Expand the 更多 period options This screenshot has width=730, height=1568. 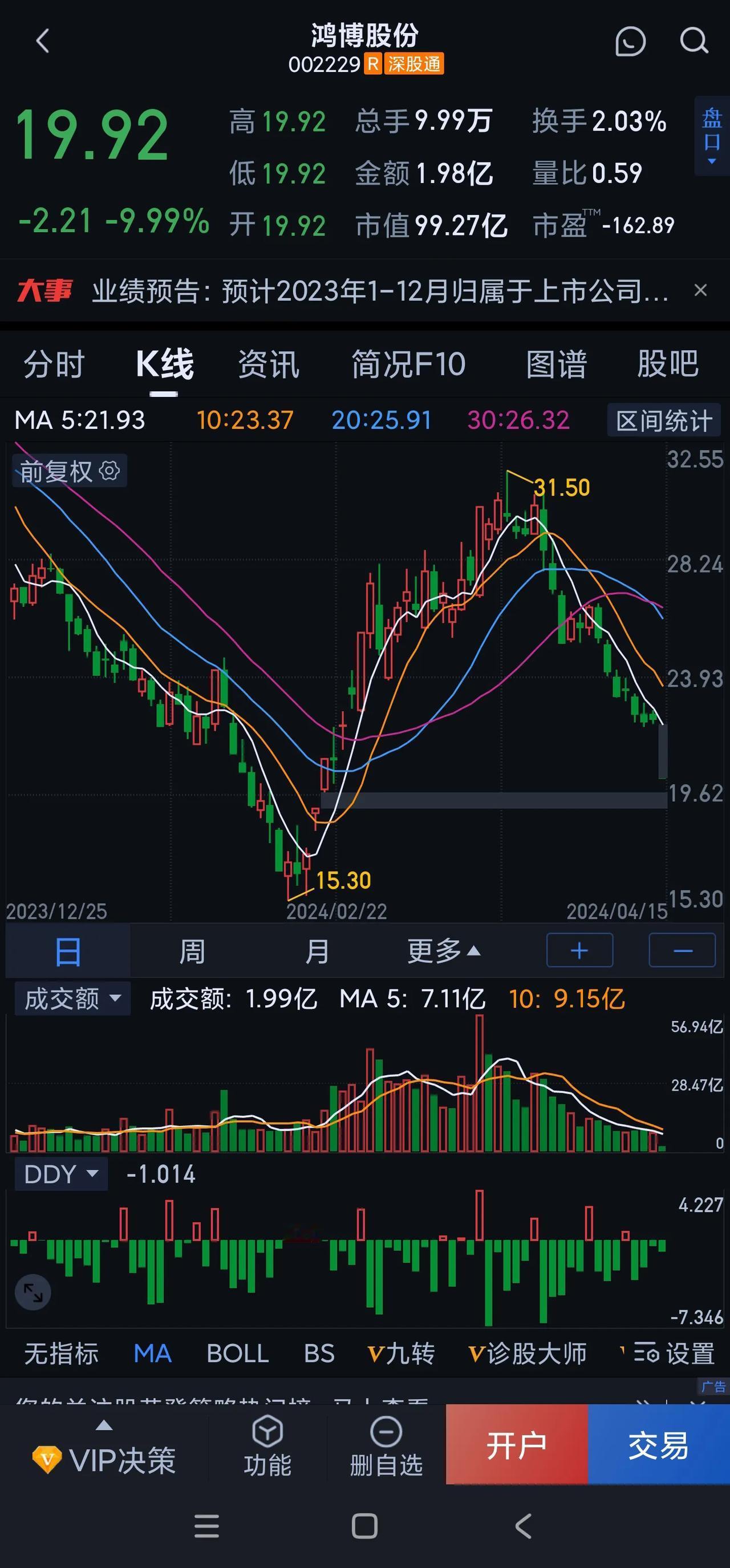pyautogui.click(x=444, y=951)
